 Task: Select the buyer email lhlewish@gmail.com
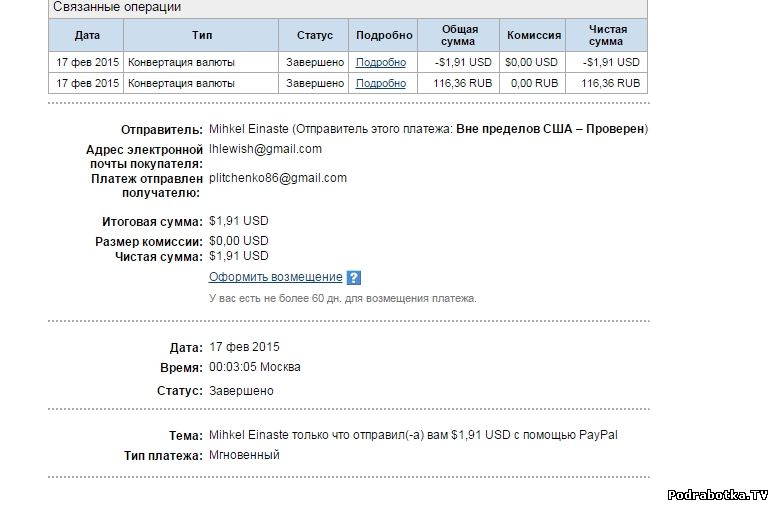click(x=265, y=149)
